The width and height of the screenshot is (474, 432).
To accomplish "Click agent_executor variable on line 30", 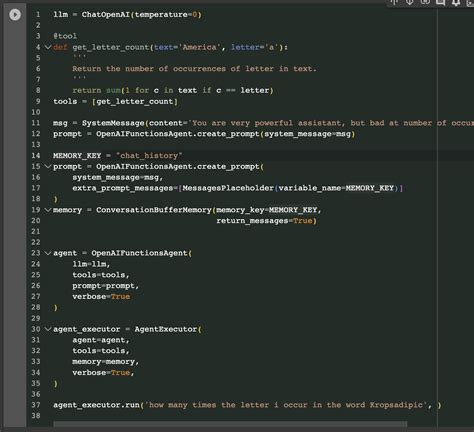I will click(x=87, y=329).
